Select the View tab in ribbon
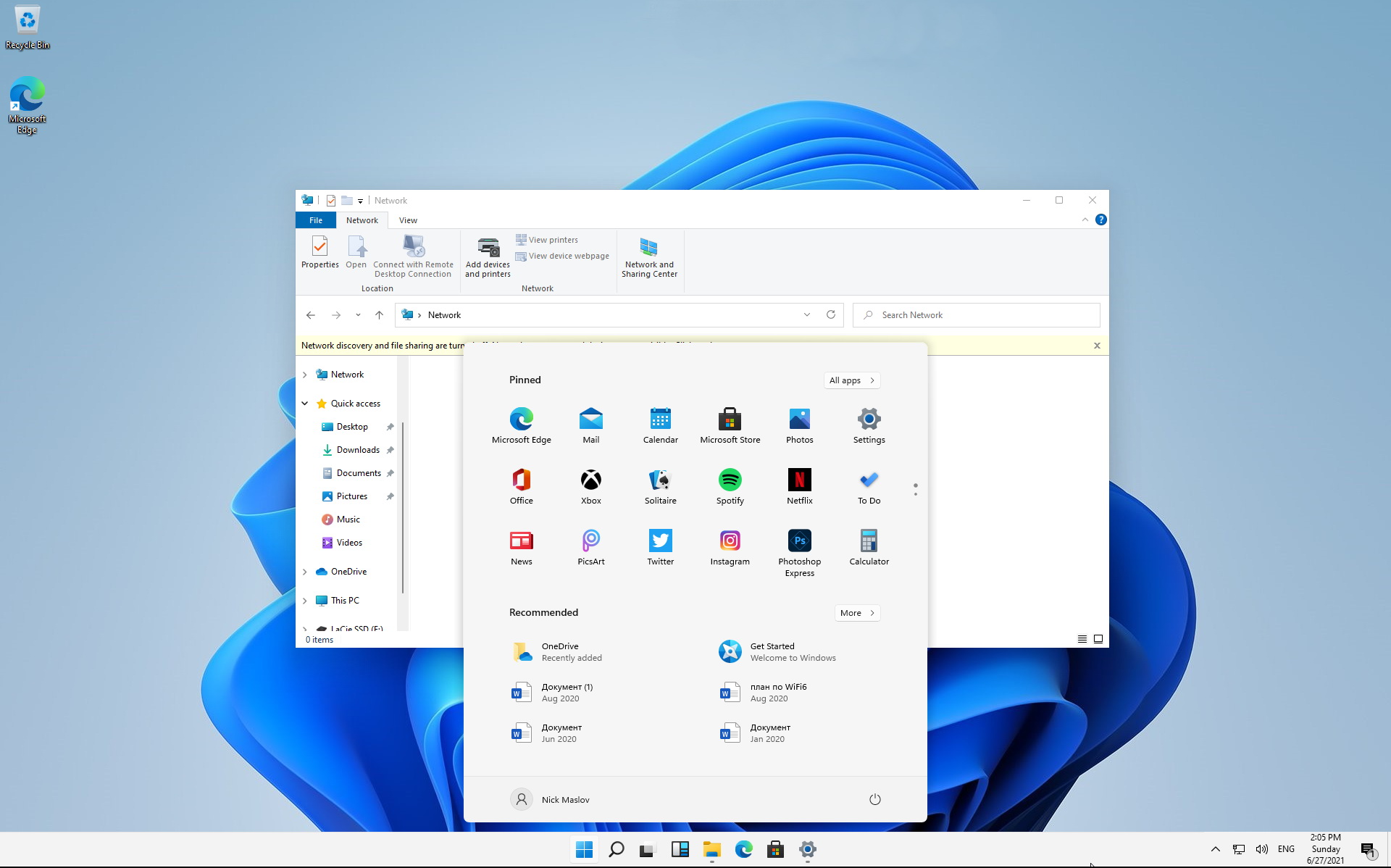Viewport: 1391px width, 868px height. tap(407, 220)
